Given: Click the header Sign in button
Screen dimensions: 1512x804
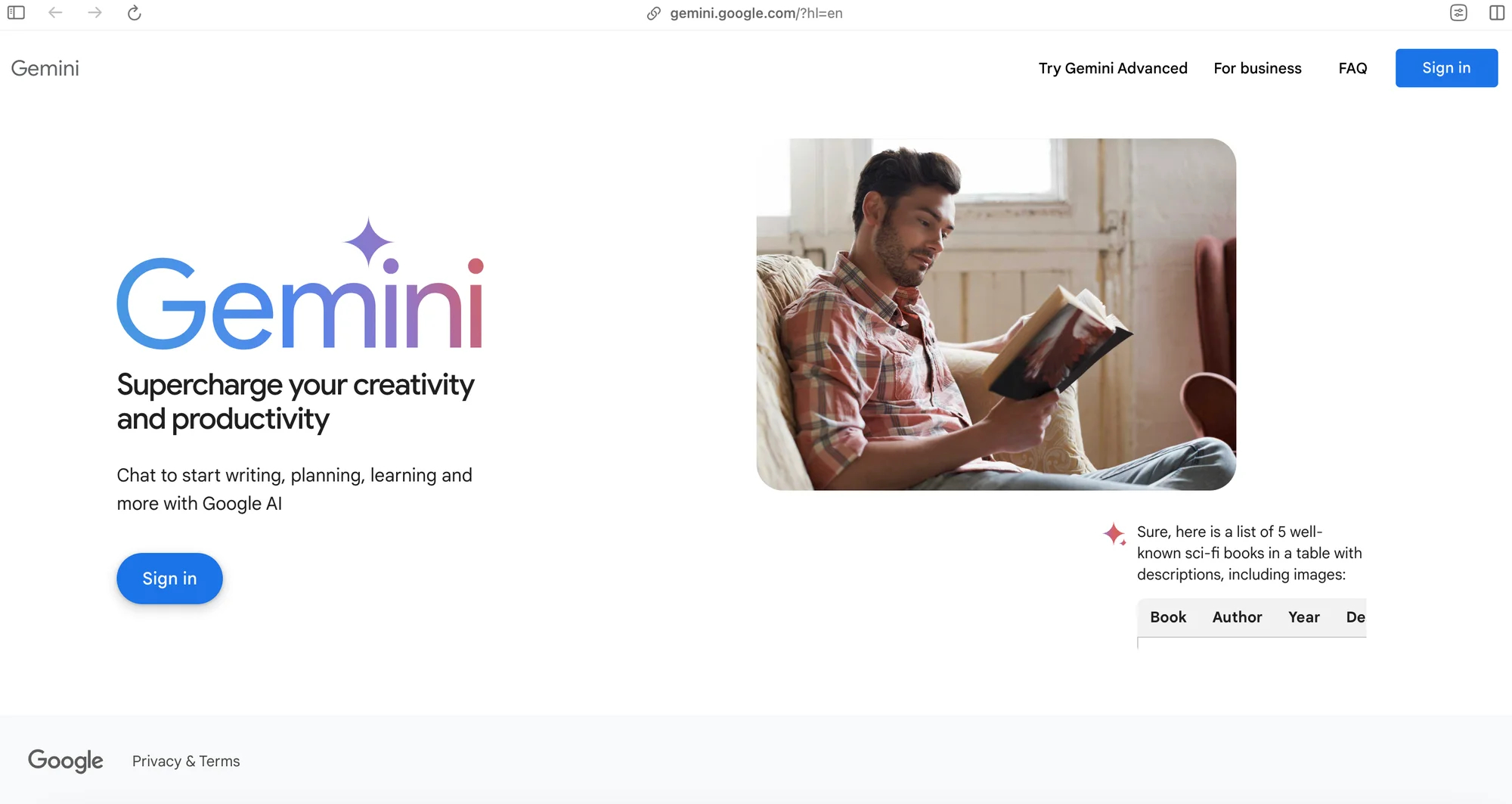Looking at the screenshot, I should click(1446, 68).
